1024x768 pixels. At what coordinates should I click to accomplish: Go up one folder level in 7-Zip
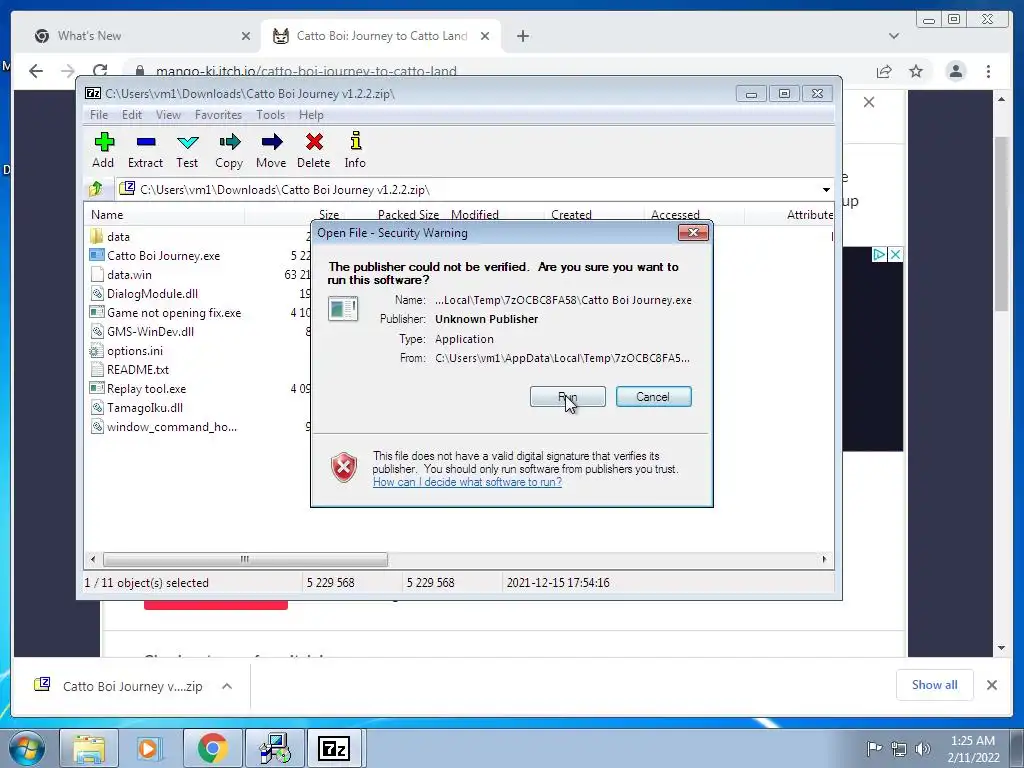(96, 189)
